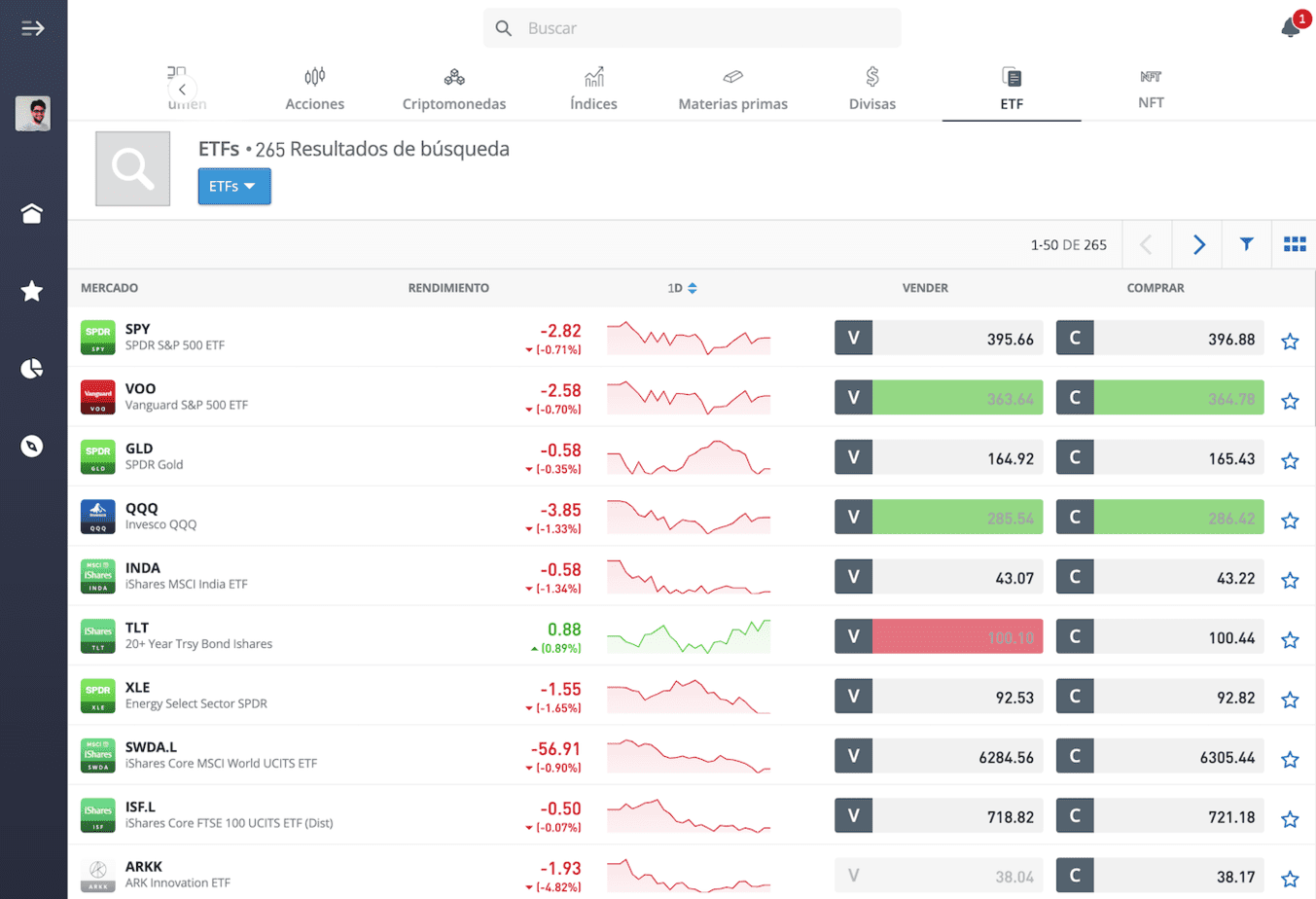
Task: Expand the sidebar with the arrow menu icon
Action: [33, 28]
